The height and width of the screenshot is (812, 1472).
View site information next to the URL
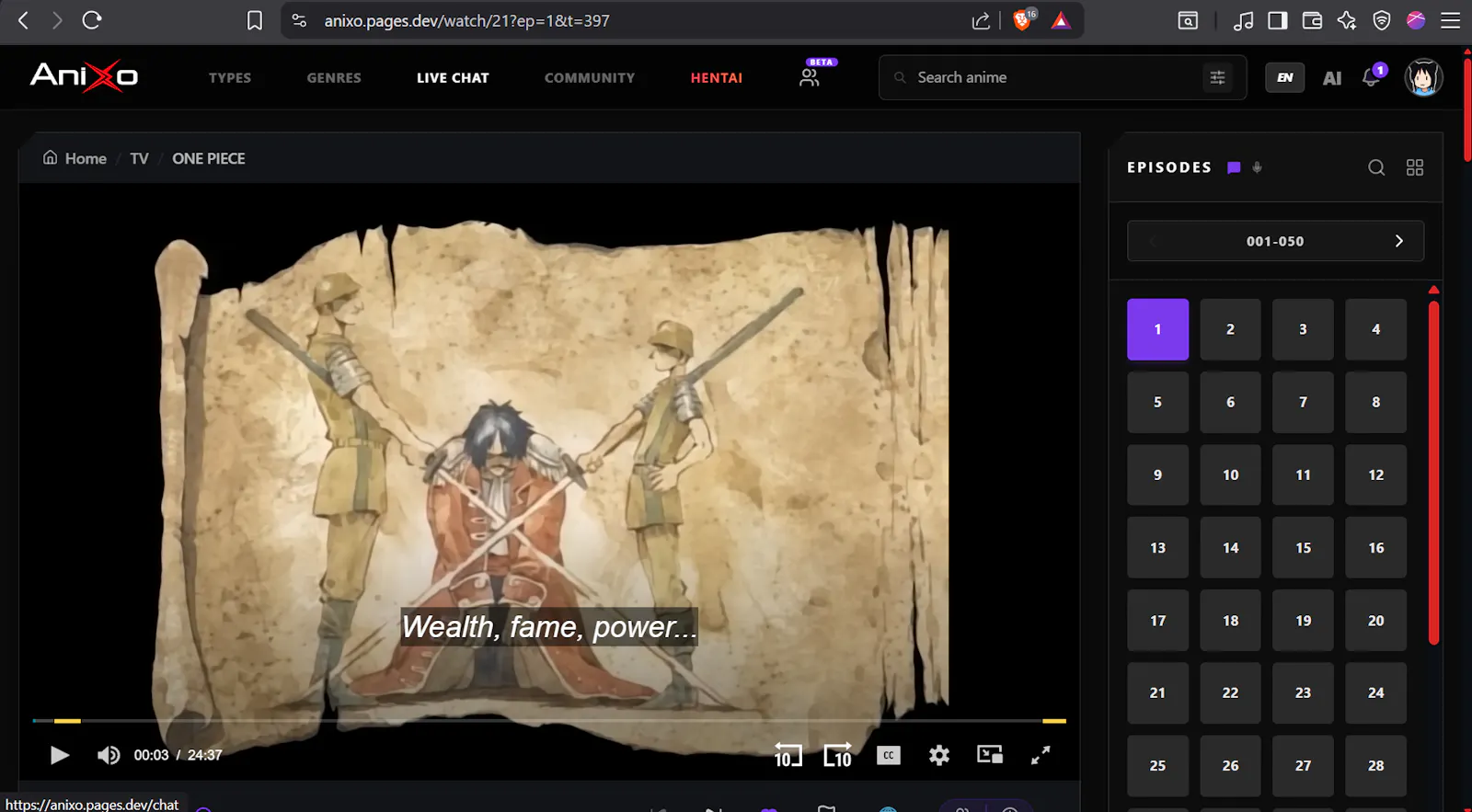(x=299, y=20)
